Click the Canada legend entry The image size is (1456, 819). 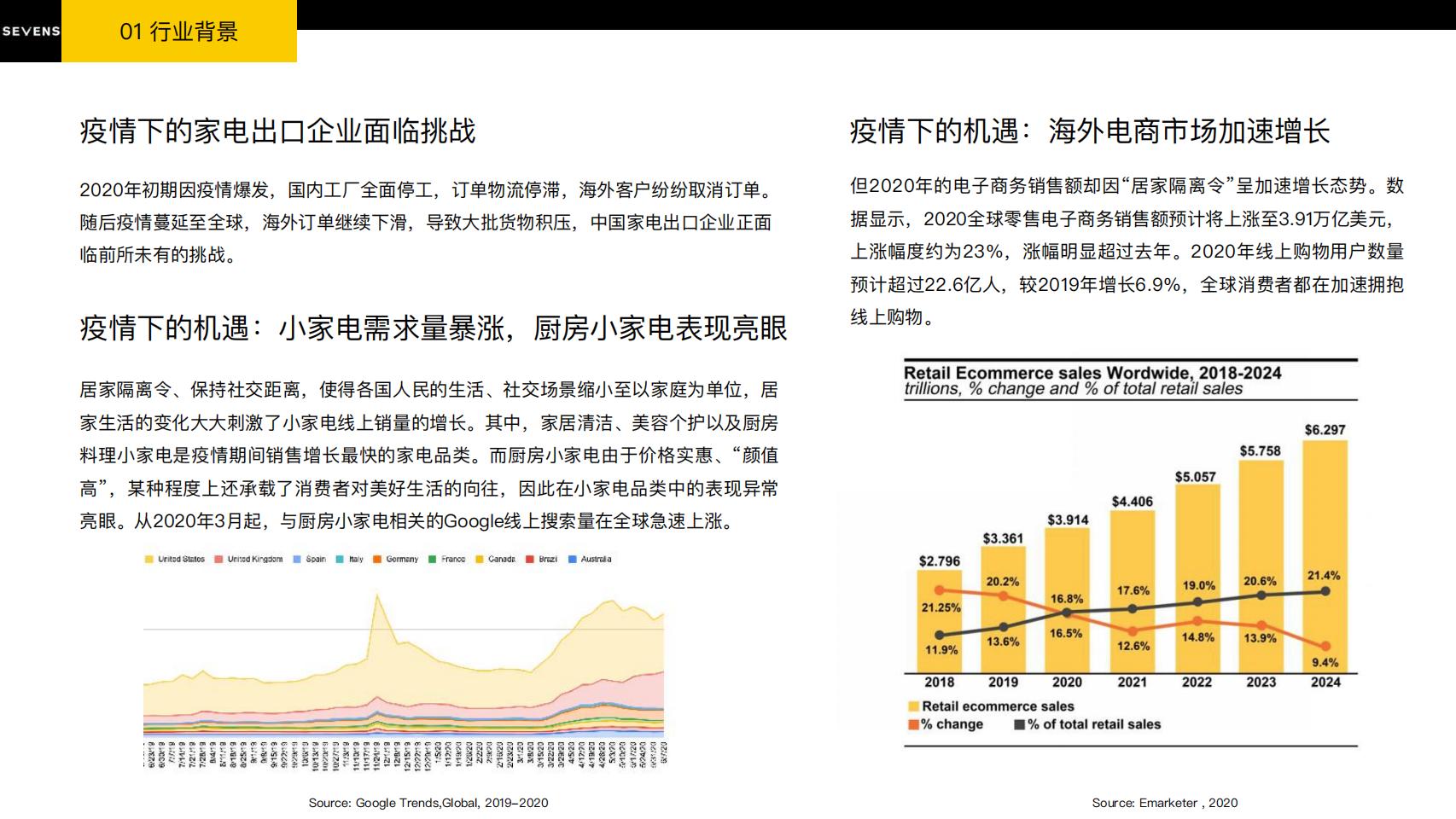pos(496,560)
